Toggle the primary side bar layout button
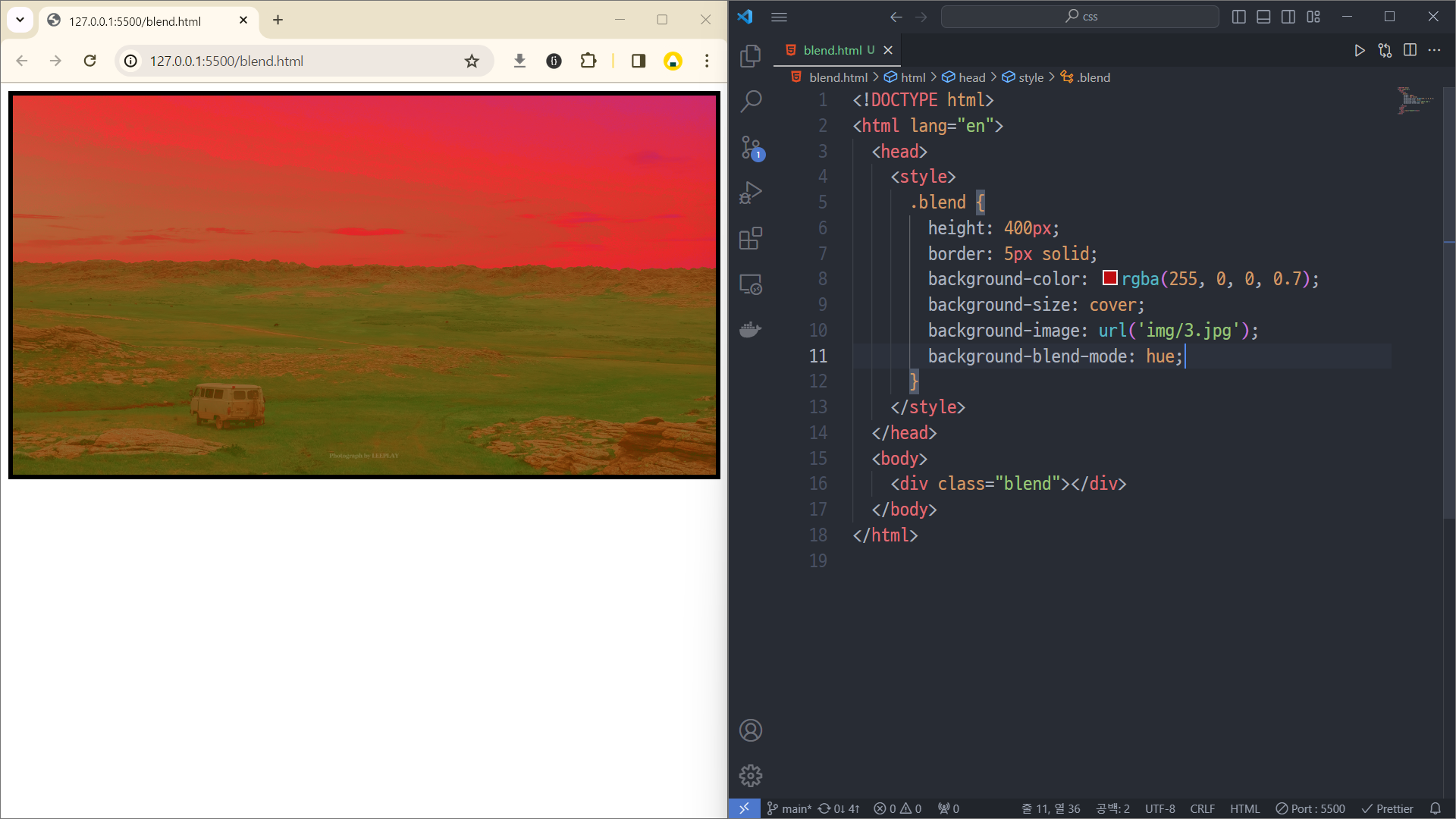1456x819 pixels. tap(1238, 17)
